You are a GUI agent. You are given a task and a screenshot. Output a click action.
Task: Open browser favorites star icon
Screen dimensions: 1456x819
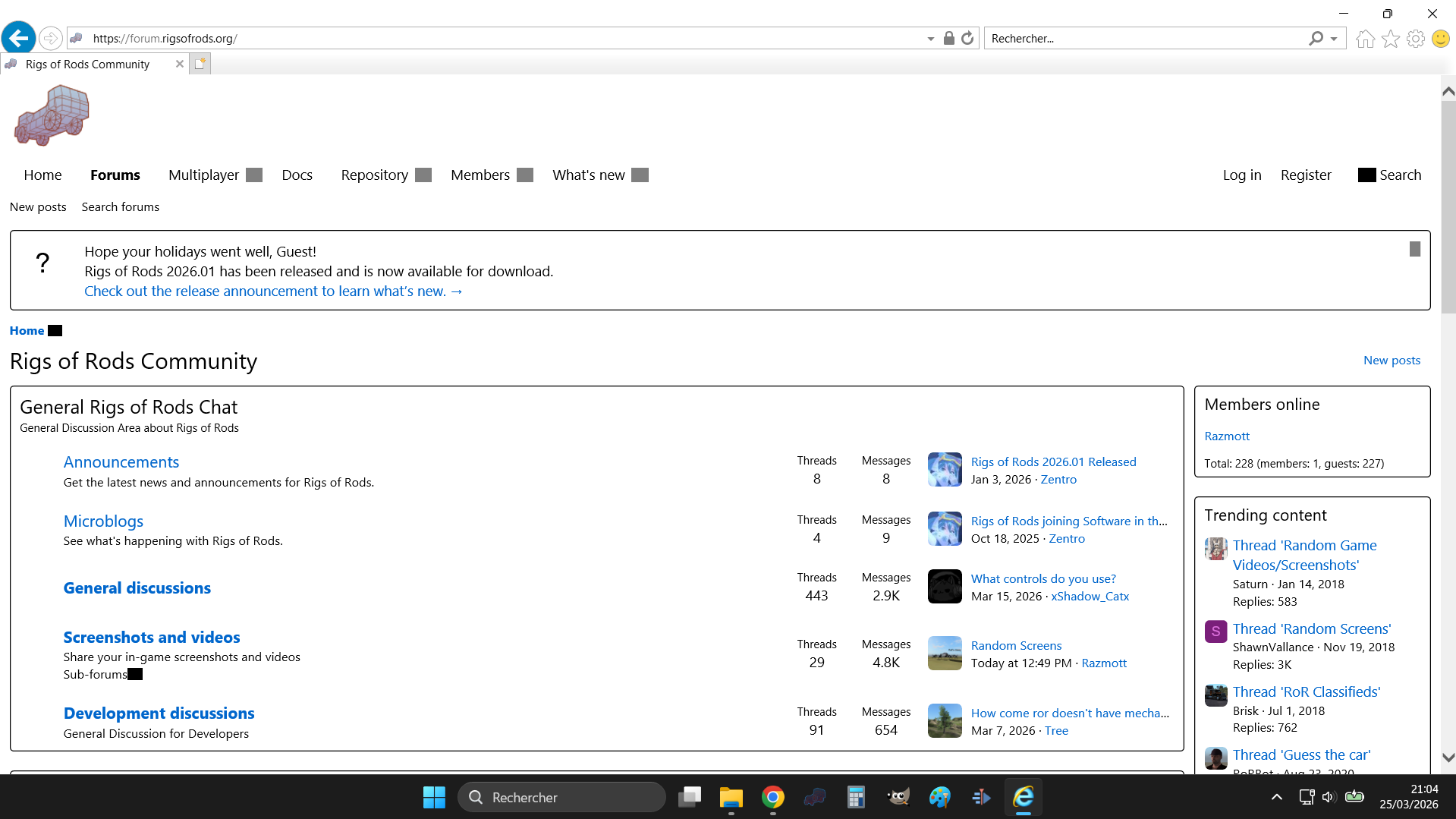click(x=1390, y=39)
